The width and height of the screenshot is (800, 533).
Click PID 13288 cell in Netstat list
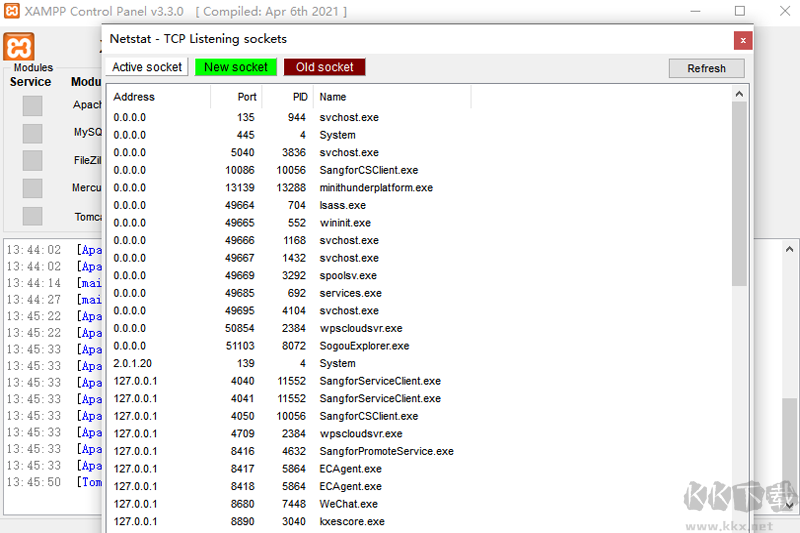coord(291,188)
